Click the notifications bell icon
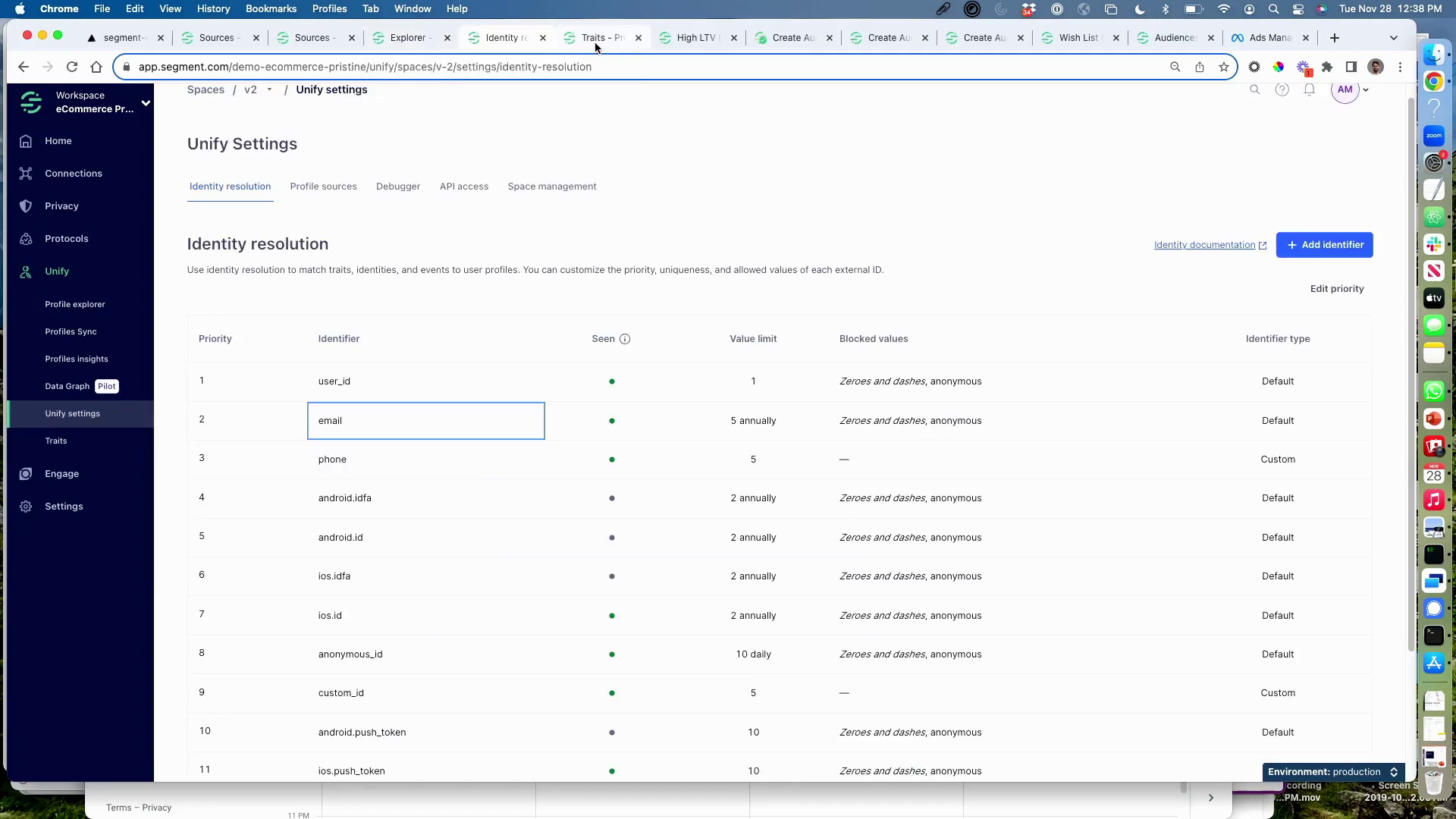 click(x=1309, y=89)
